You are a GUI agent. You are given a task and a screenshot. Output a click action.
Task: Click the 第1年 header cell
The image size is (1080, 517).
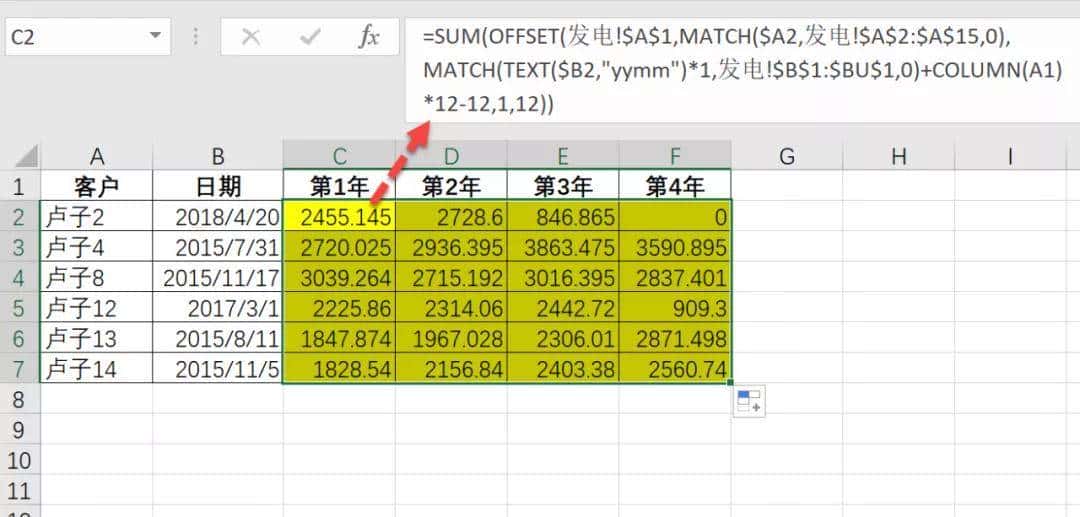click(339, 186)
